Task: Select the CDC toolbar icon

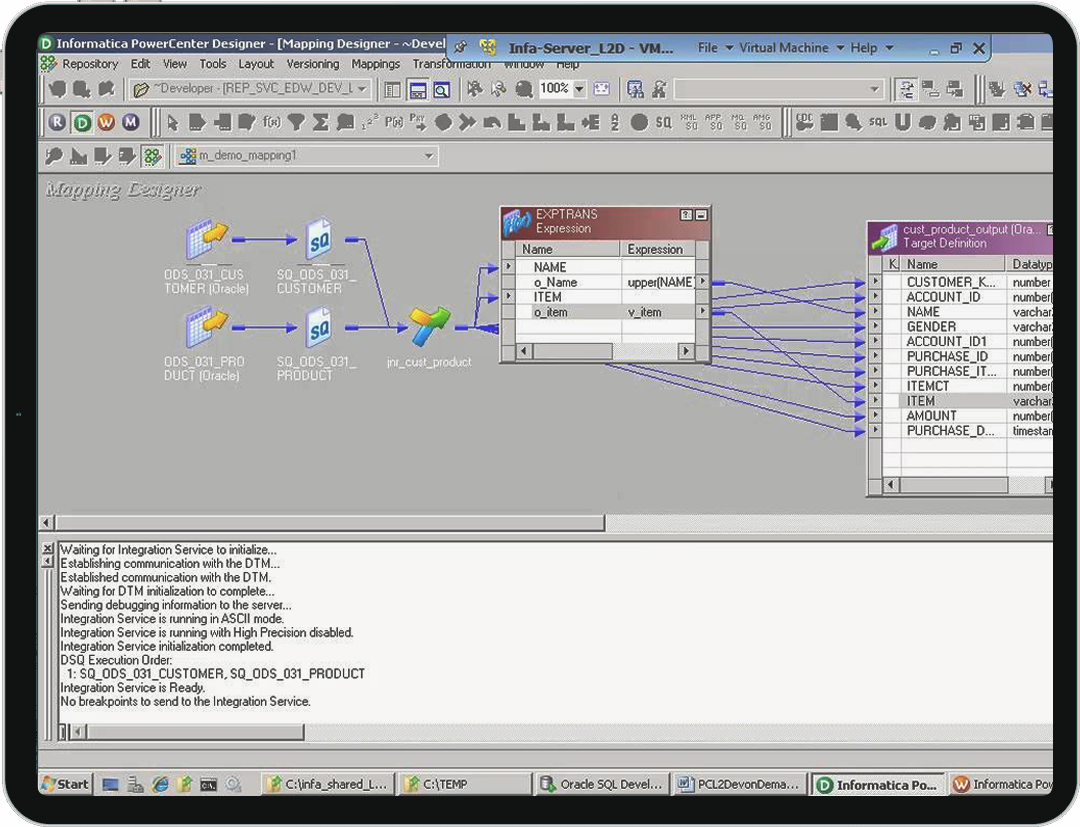Action: (804, 123)
